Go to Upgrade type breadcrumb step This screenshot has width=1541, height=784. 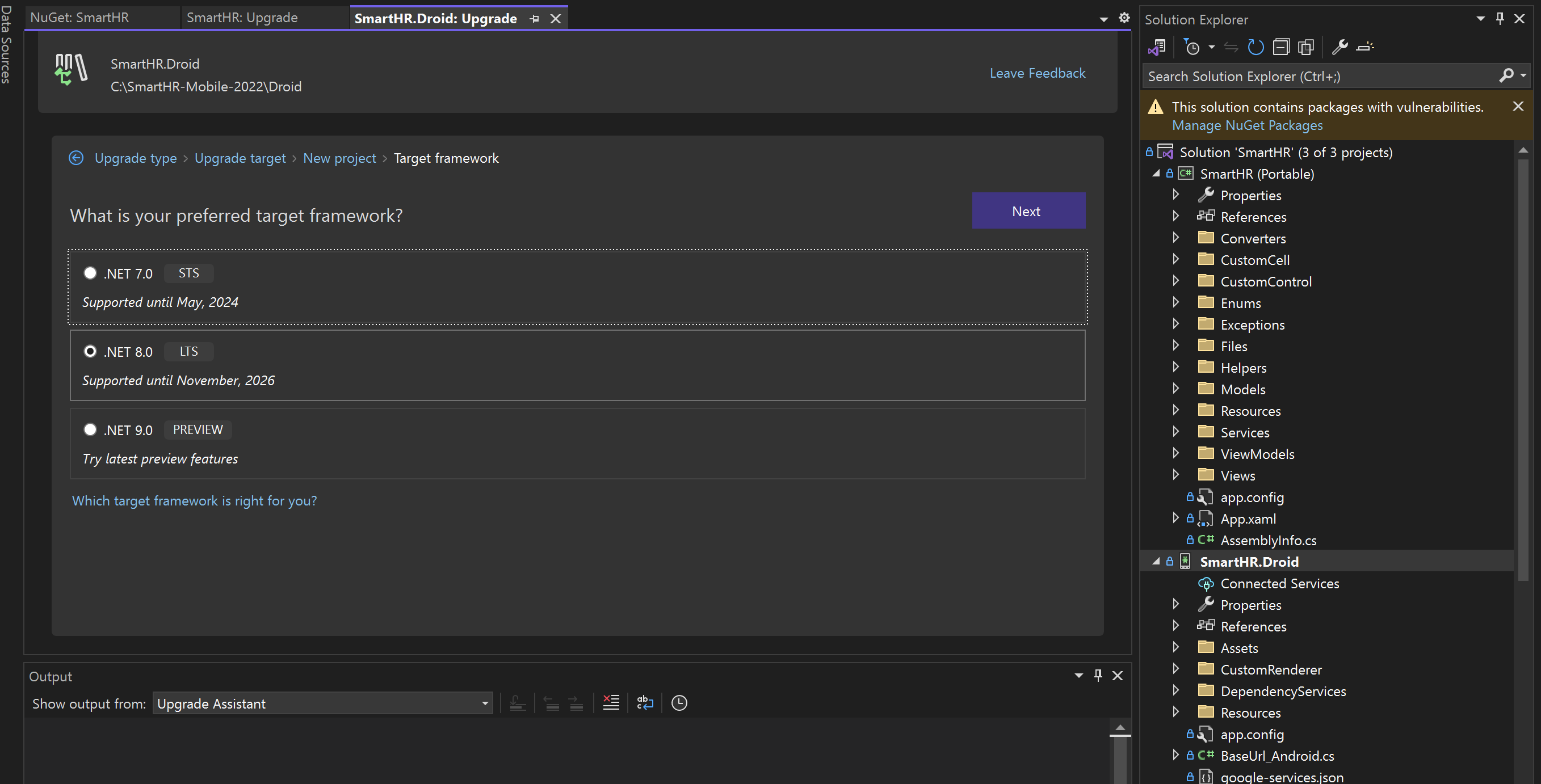136,158
